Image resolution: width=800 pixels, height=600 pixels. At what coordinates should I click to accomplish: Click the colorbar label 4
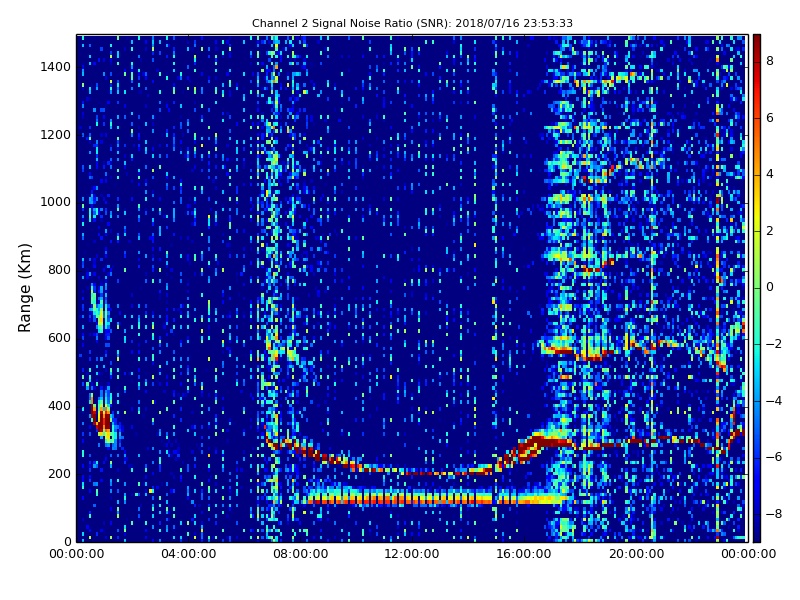click(770, 174)
